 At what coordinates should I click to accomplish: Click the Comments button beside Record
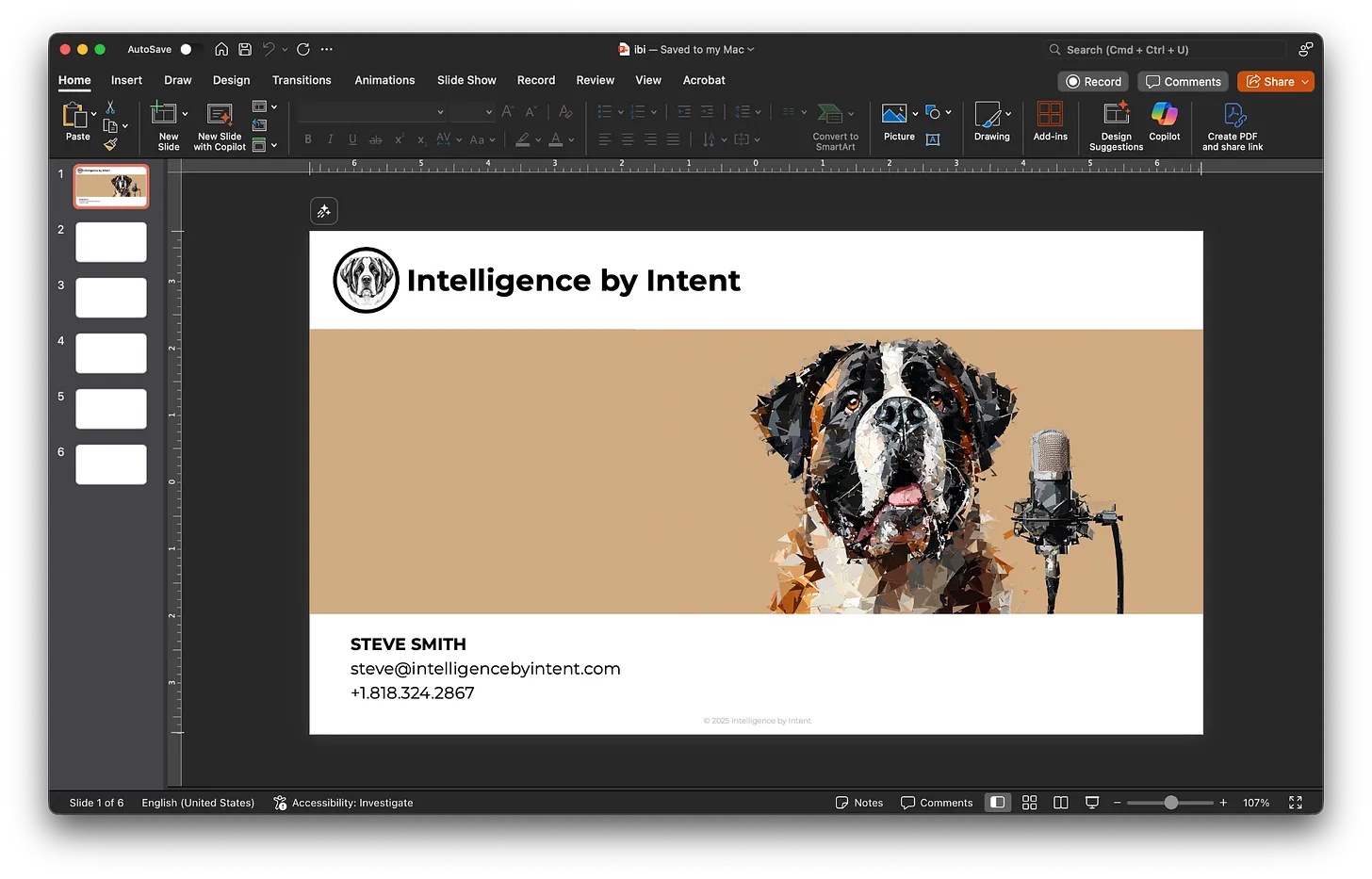[x=1183, y=82]
